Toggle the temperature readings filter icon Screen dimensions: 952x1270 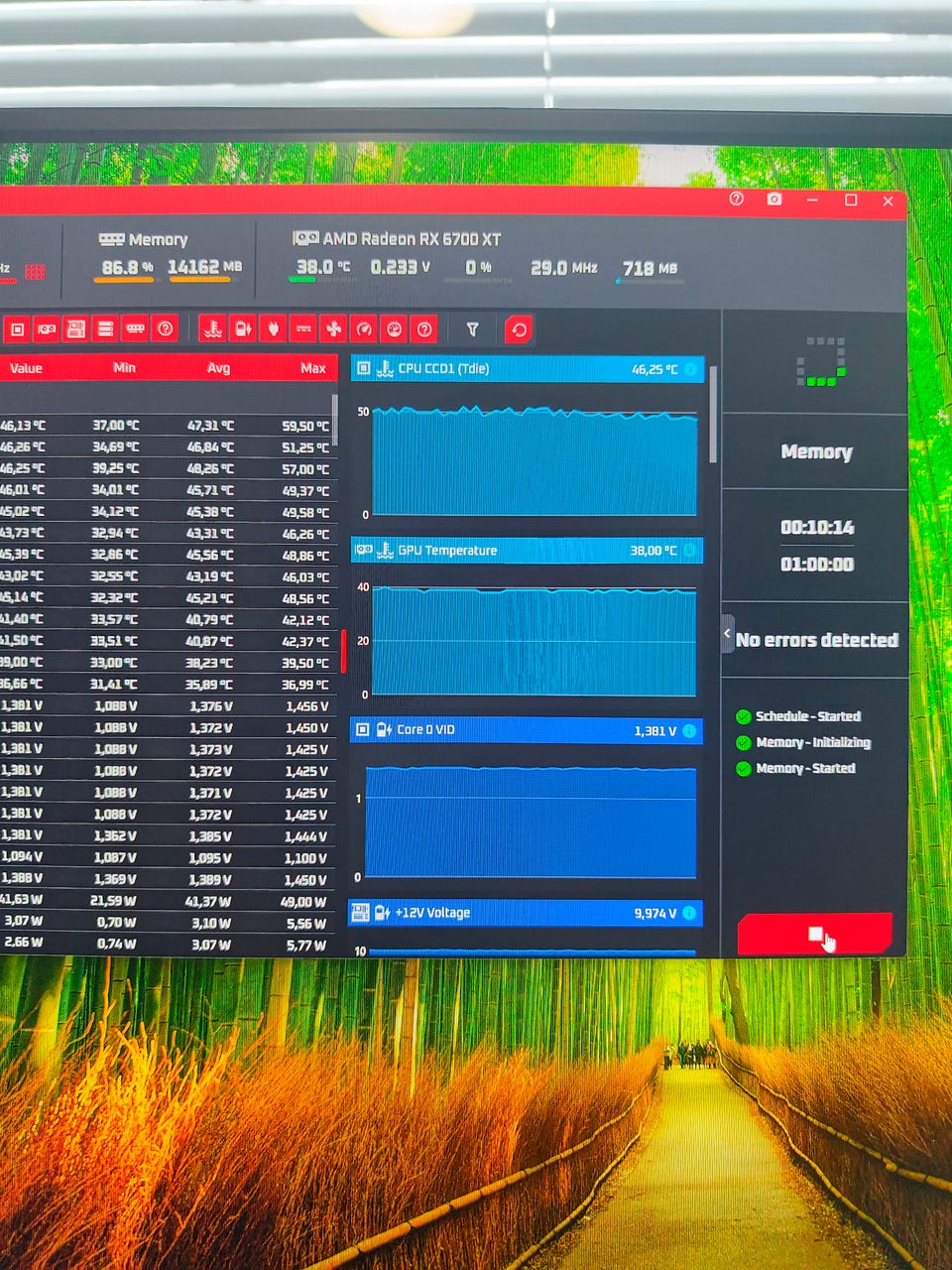click(x=212, y=328)
